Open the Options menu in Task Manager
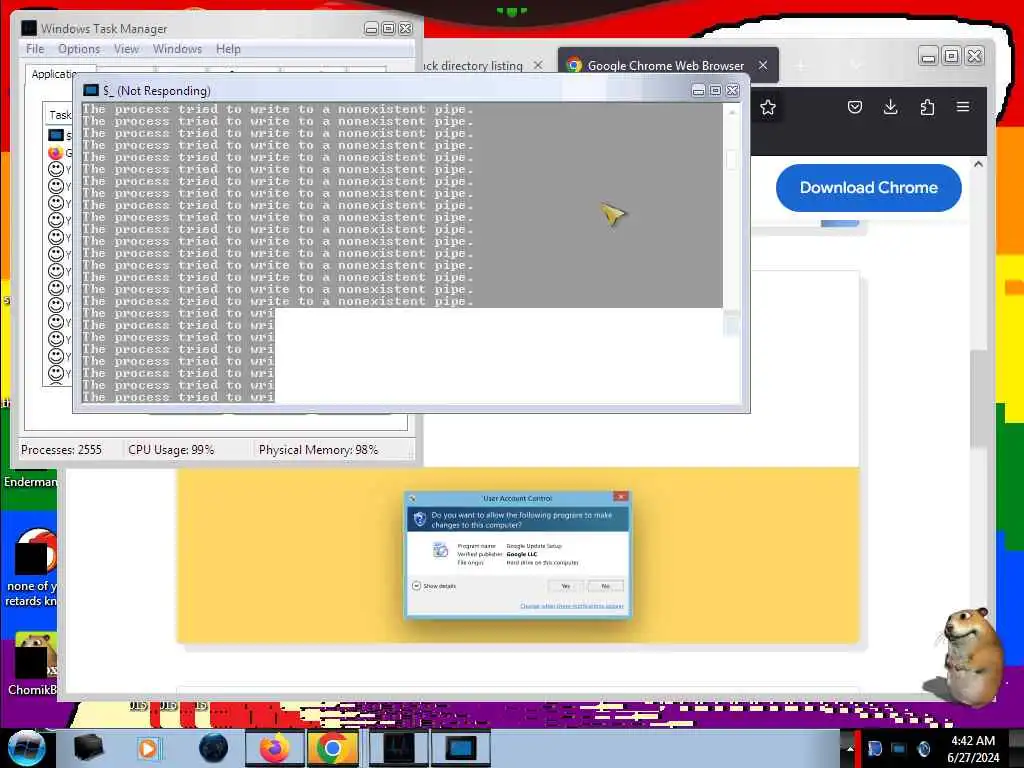This screenshot has width=1024, height=768. tap(79, 49)
